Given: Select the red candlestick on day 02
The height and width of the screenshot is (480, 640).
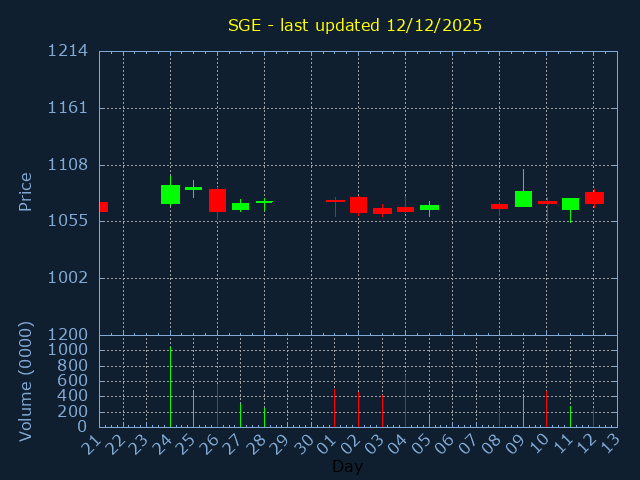Looking at the screenshot, I should 358,205.
